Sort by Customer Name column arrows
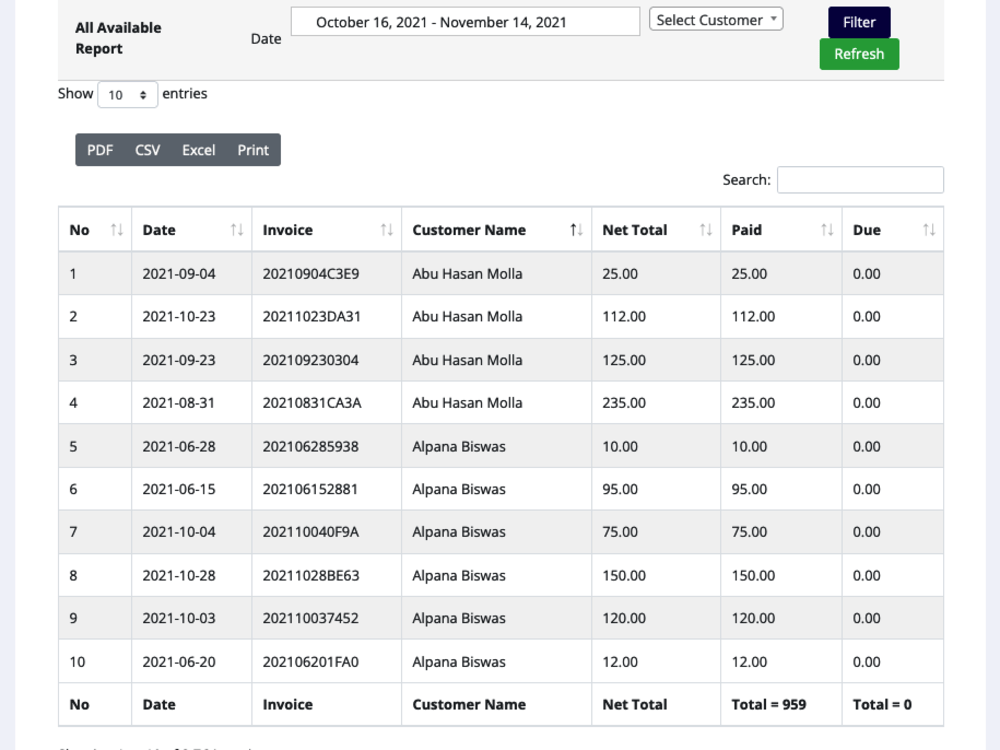1000x750 pixels. click(x=576, y=230)
